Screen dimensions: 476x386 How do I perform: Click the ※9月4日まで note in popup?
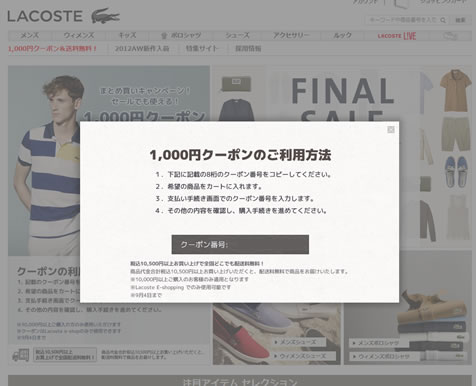pyautogui.click(x=146, y=295)
